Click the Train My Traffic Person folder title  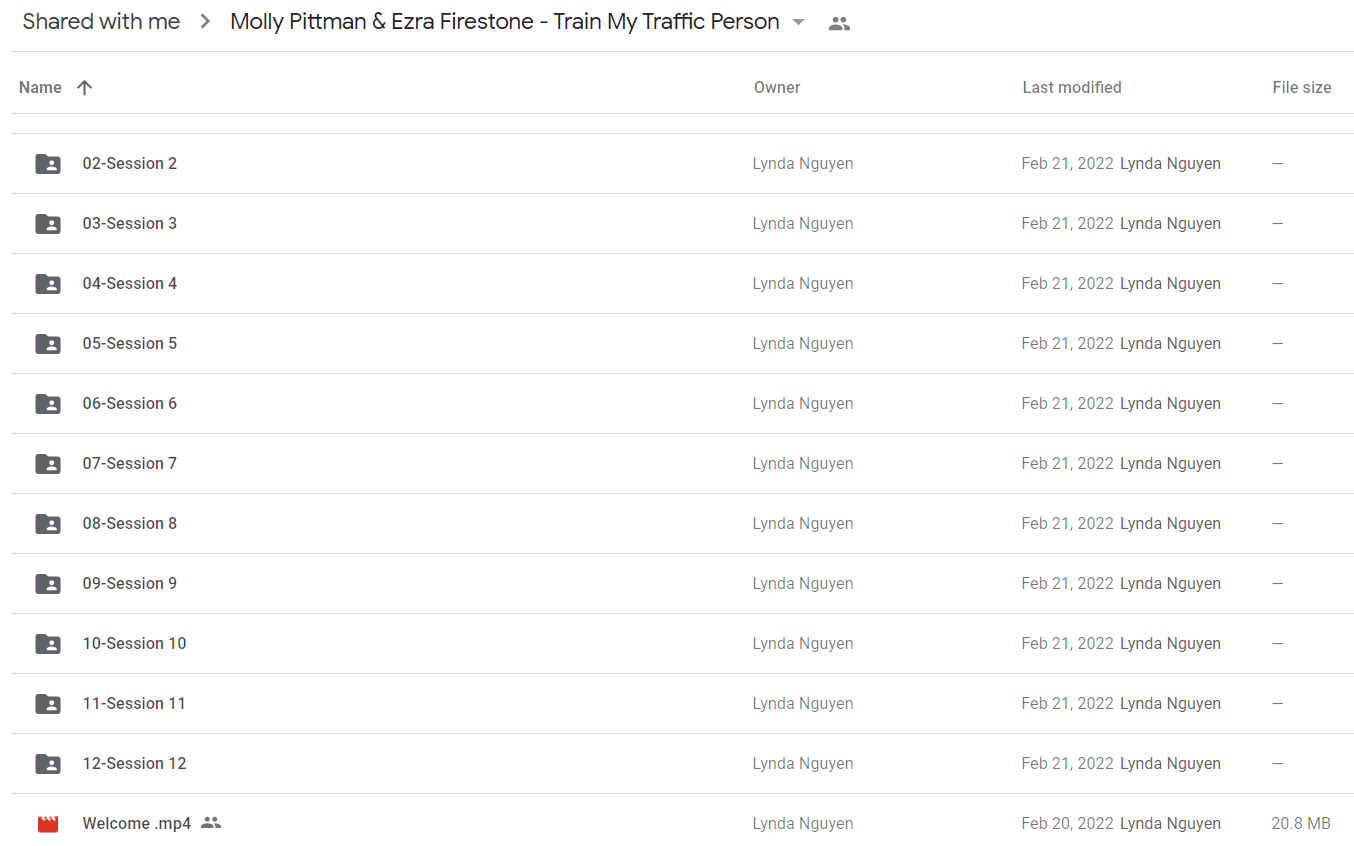coord(505,22)
